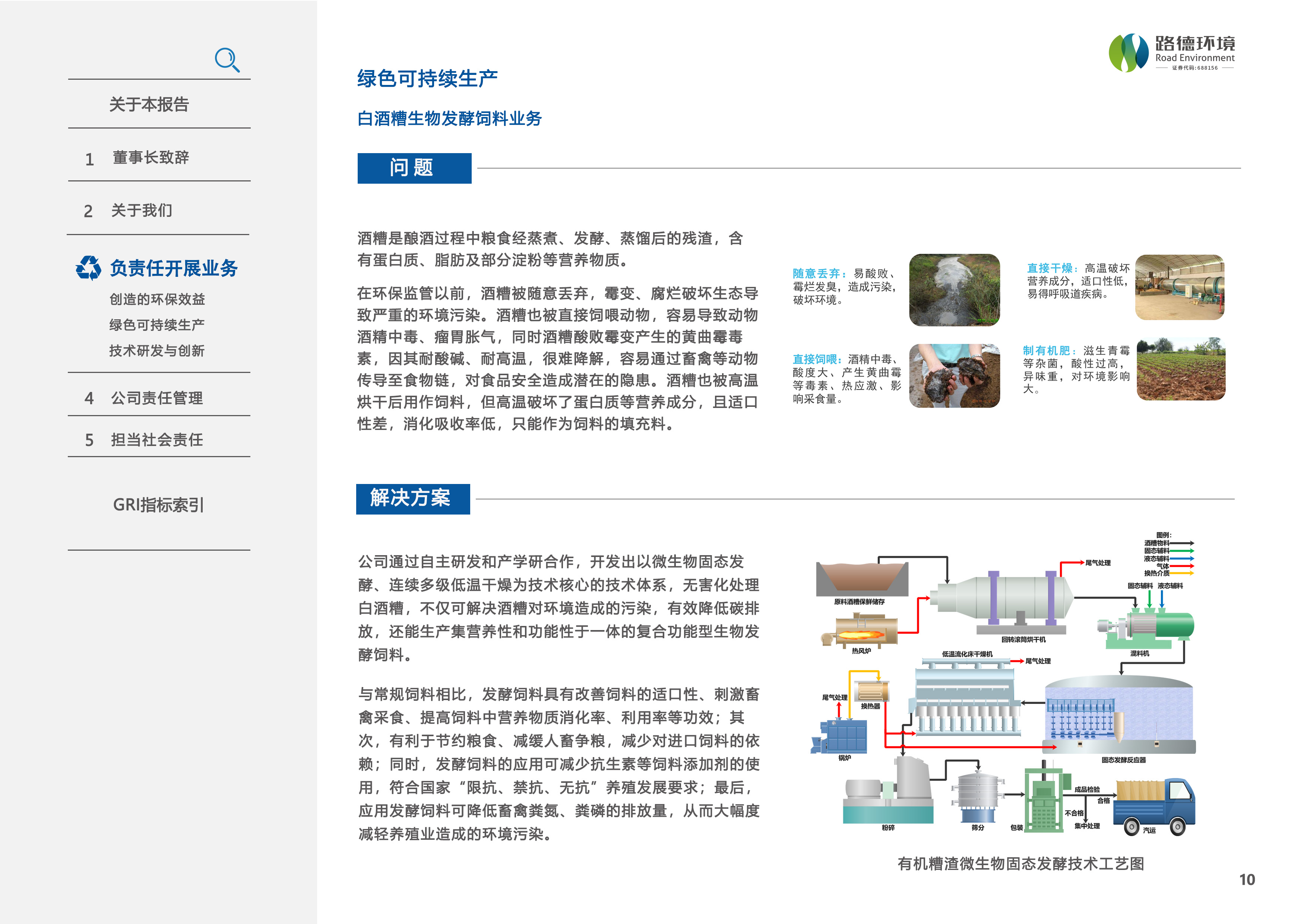Viewport: 1307px width, 924px height.
Task: Open the 关于本报告 section
Action: [x=149, y=104]
